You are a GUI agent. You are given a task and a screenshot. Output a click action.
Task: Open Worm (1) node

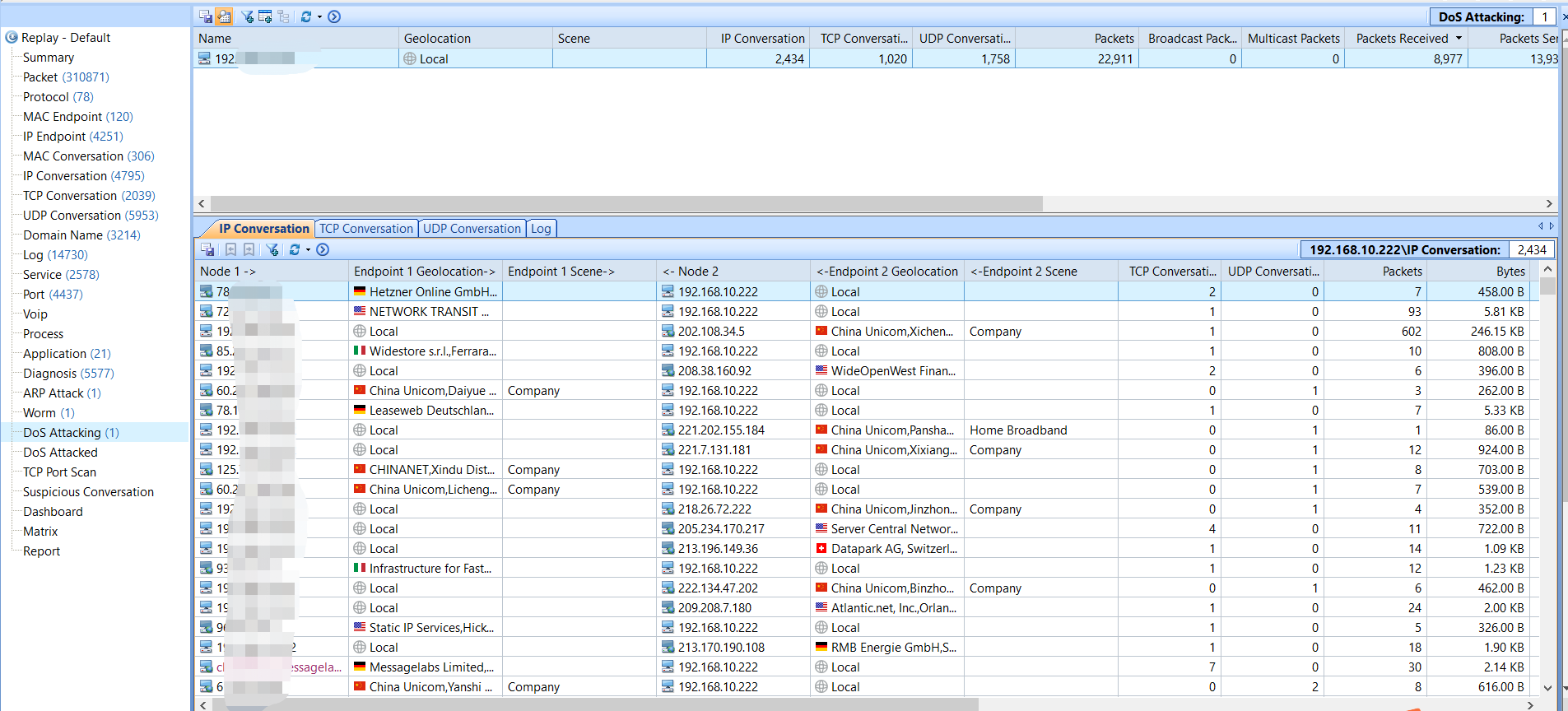(x=49, y=413)
